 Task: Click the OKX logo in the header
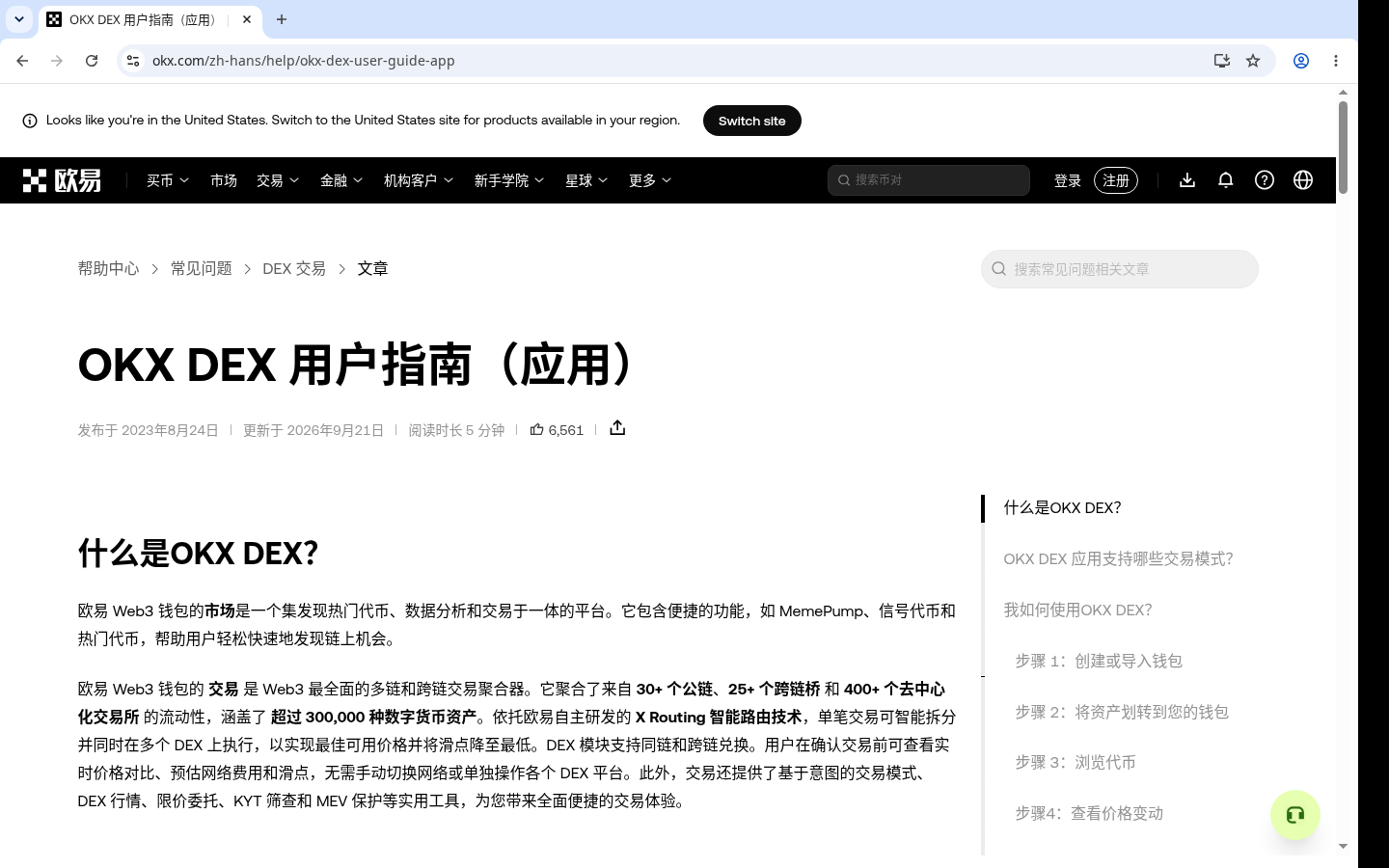click(62, 180)
